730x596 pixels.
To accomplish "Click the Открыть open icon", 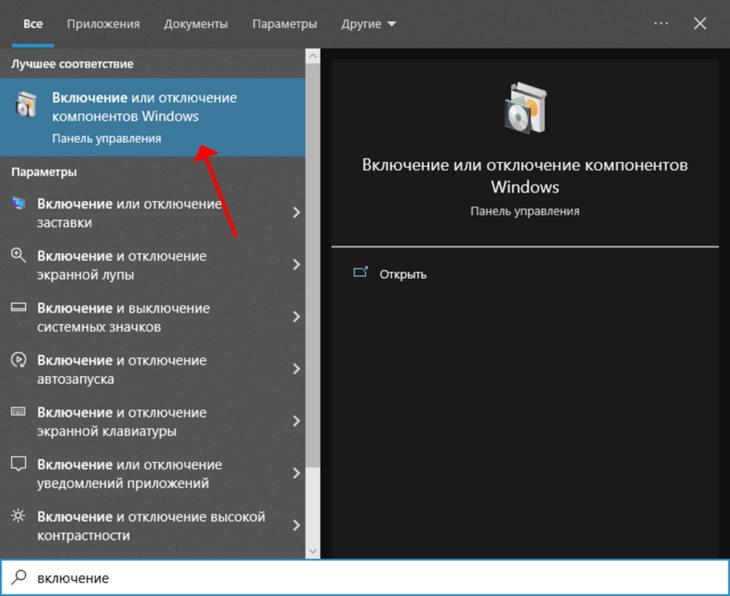I will pos(361,272).
